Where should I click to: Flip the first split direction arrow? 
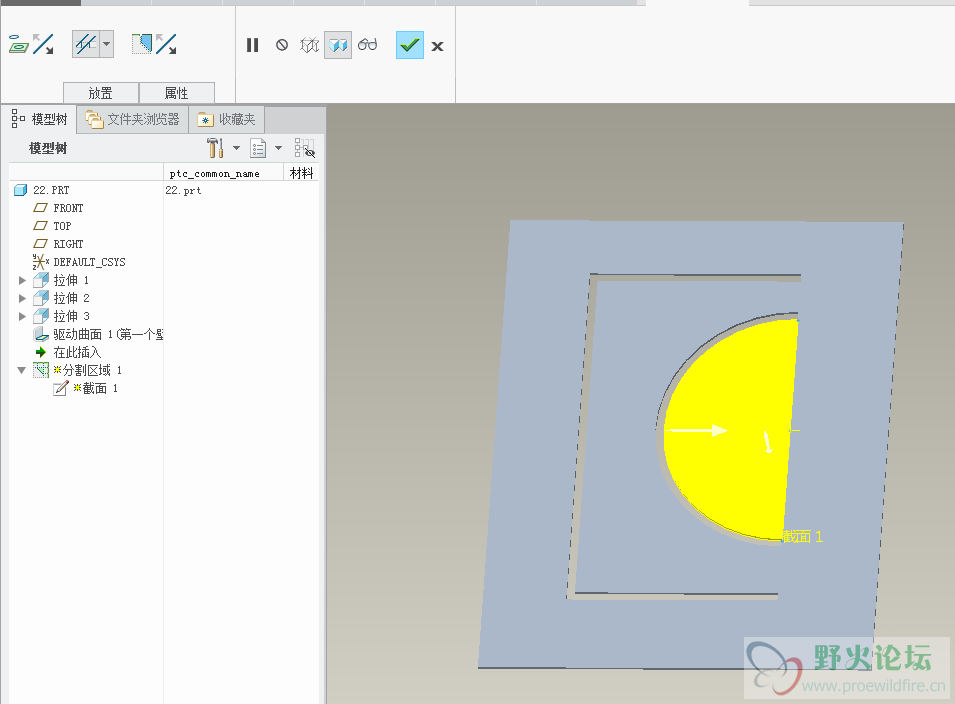click(x=43, y=44)
